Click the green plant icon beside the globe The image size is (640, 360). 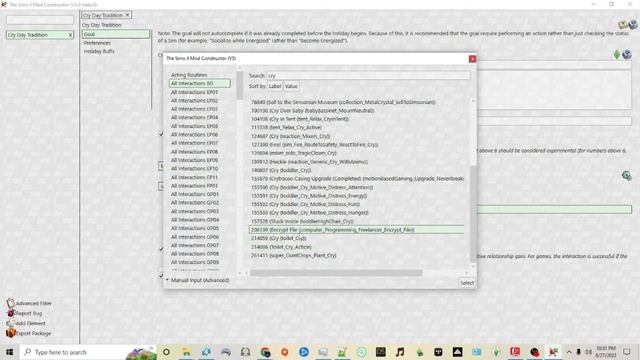pyautogui.click(x=617, y=54)
